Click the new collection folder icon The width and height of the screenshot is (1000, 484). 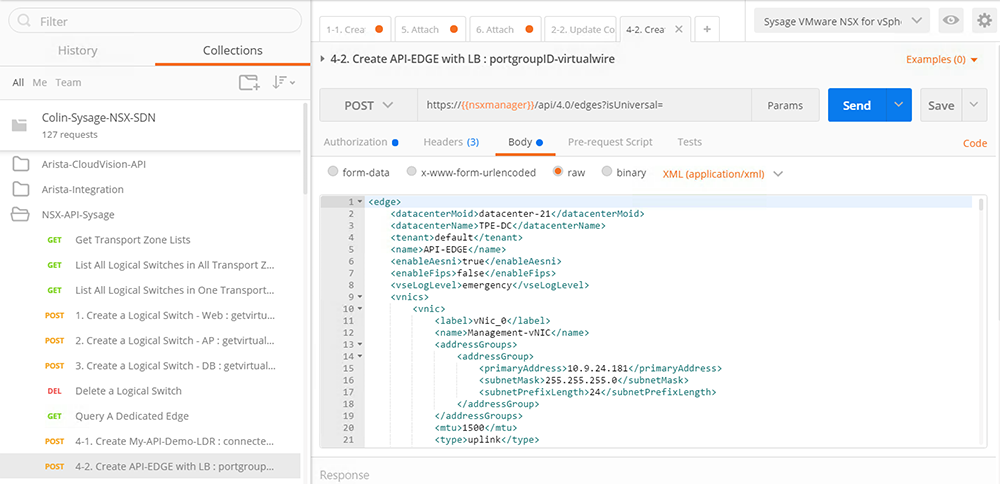coord(249,82)
